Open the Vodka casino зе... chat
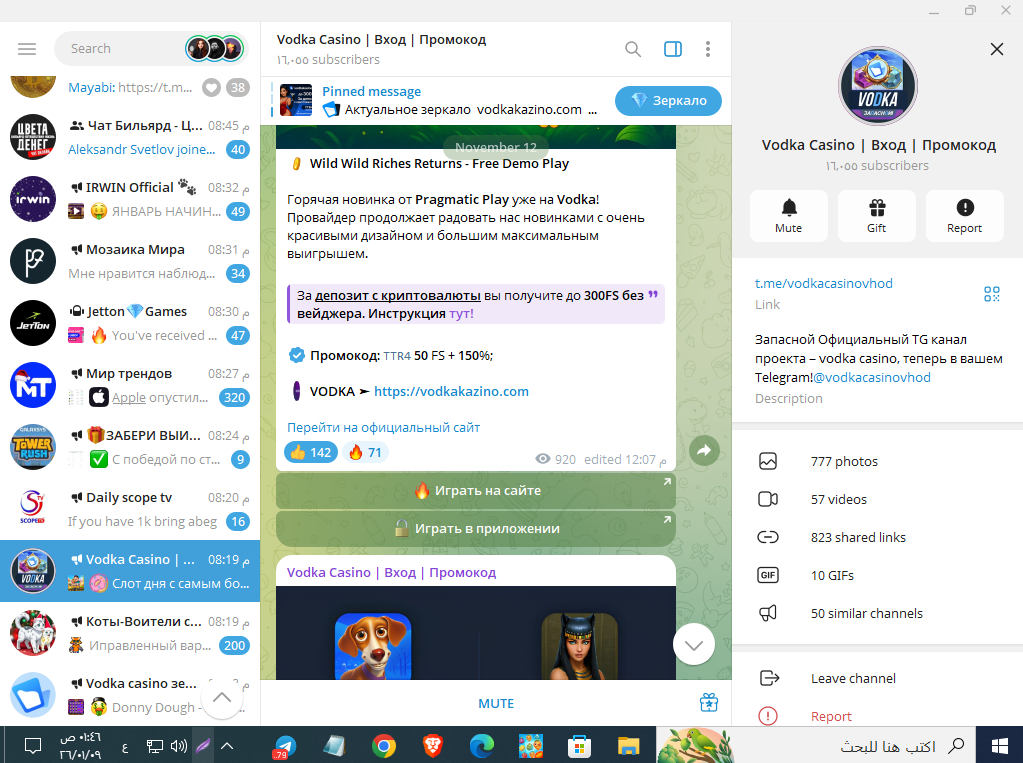1023x763 pixels. tap(130, 695)
